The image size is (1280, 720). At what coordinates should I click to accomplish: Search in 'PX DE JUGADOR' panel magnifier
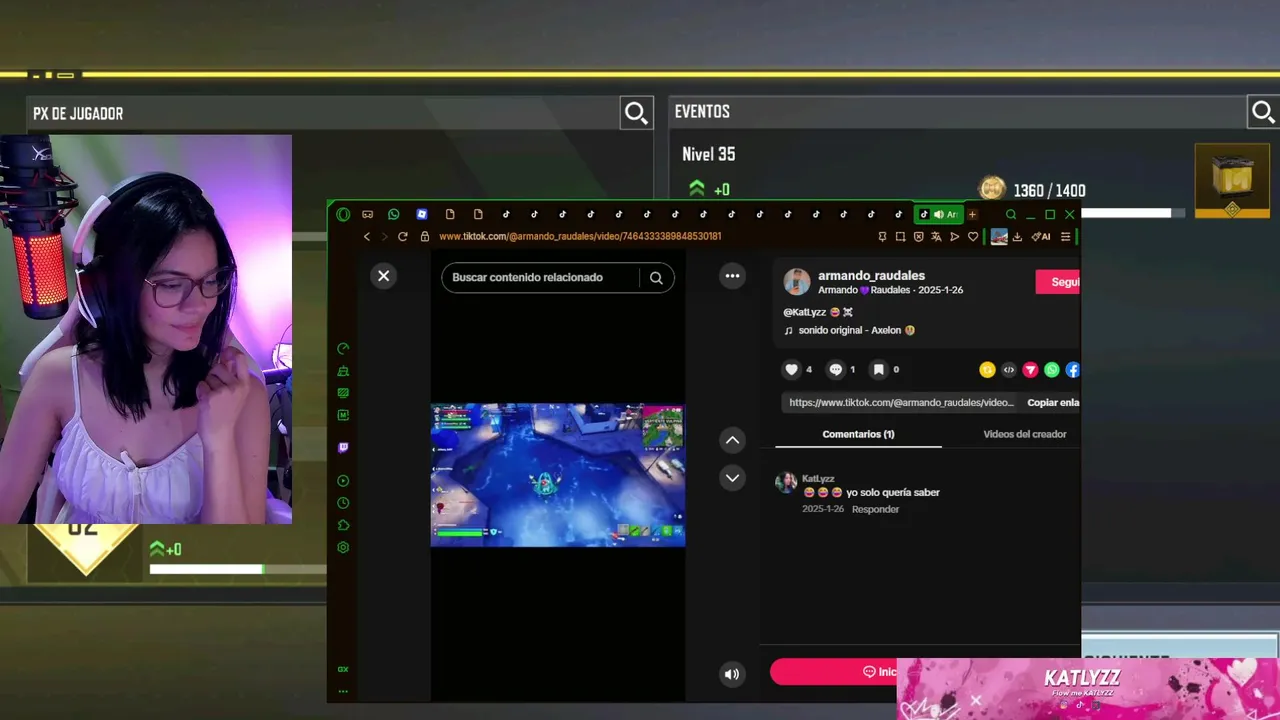(x=636, y=113)
